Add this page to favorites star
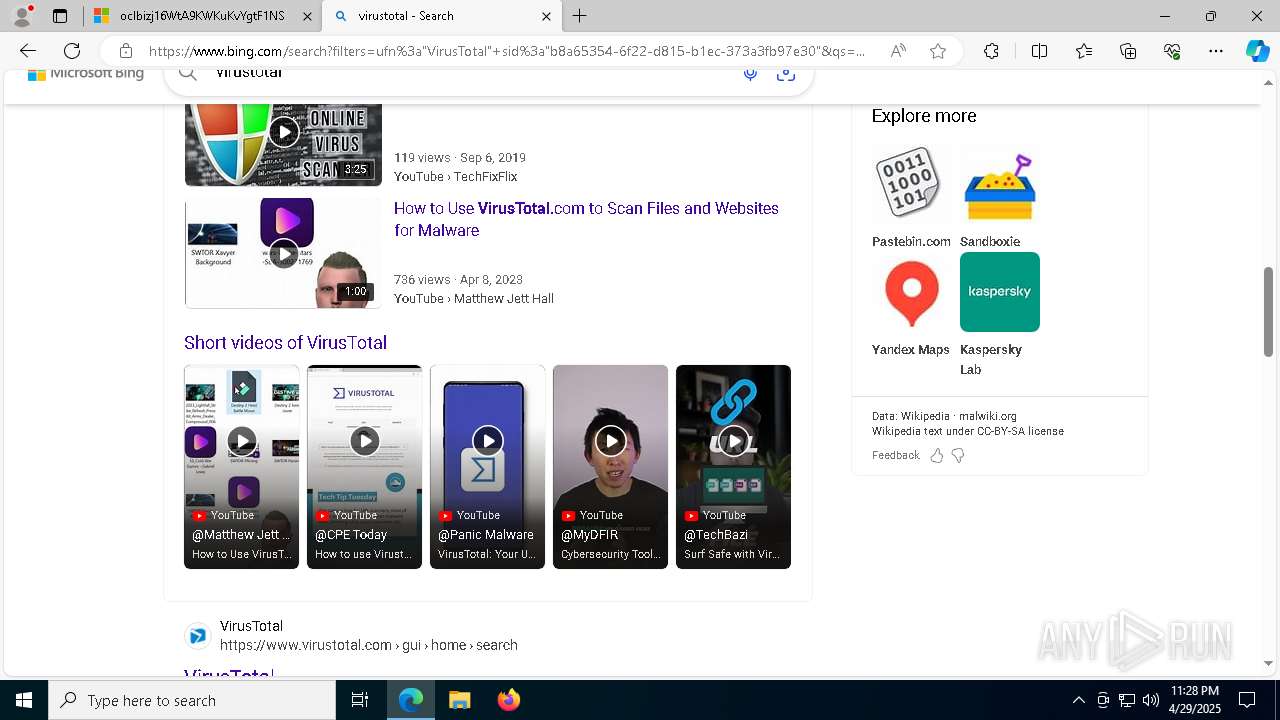1280x720 pixels. (938, 51)
